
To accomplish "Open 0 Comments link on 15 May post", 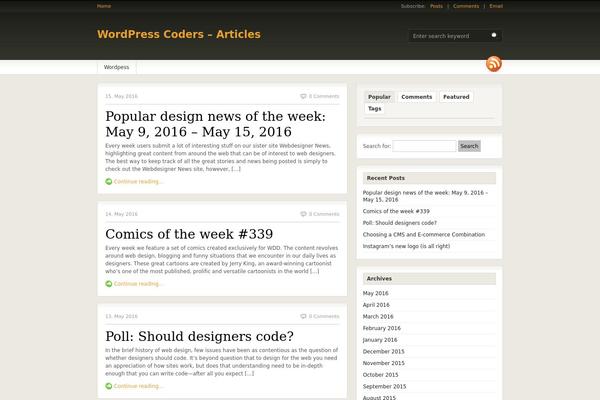I will coord(324,96).
